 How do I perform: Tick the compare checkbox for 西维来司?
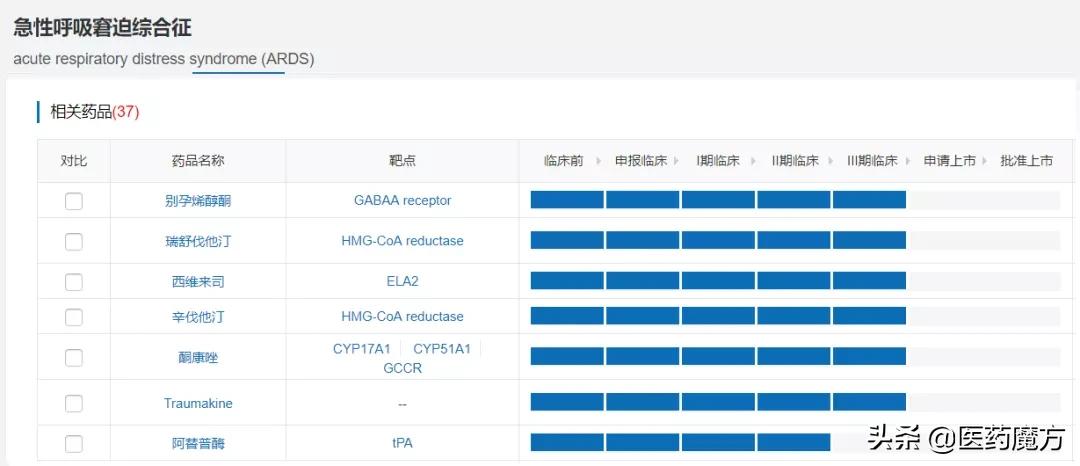pyautogui.click(x=74, y=282)
